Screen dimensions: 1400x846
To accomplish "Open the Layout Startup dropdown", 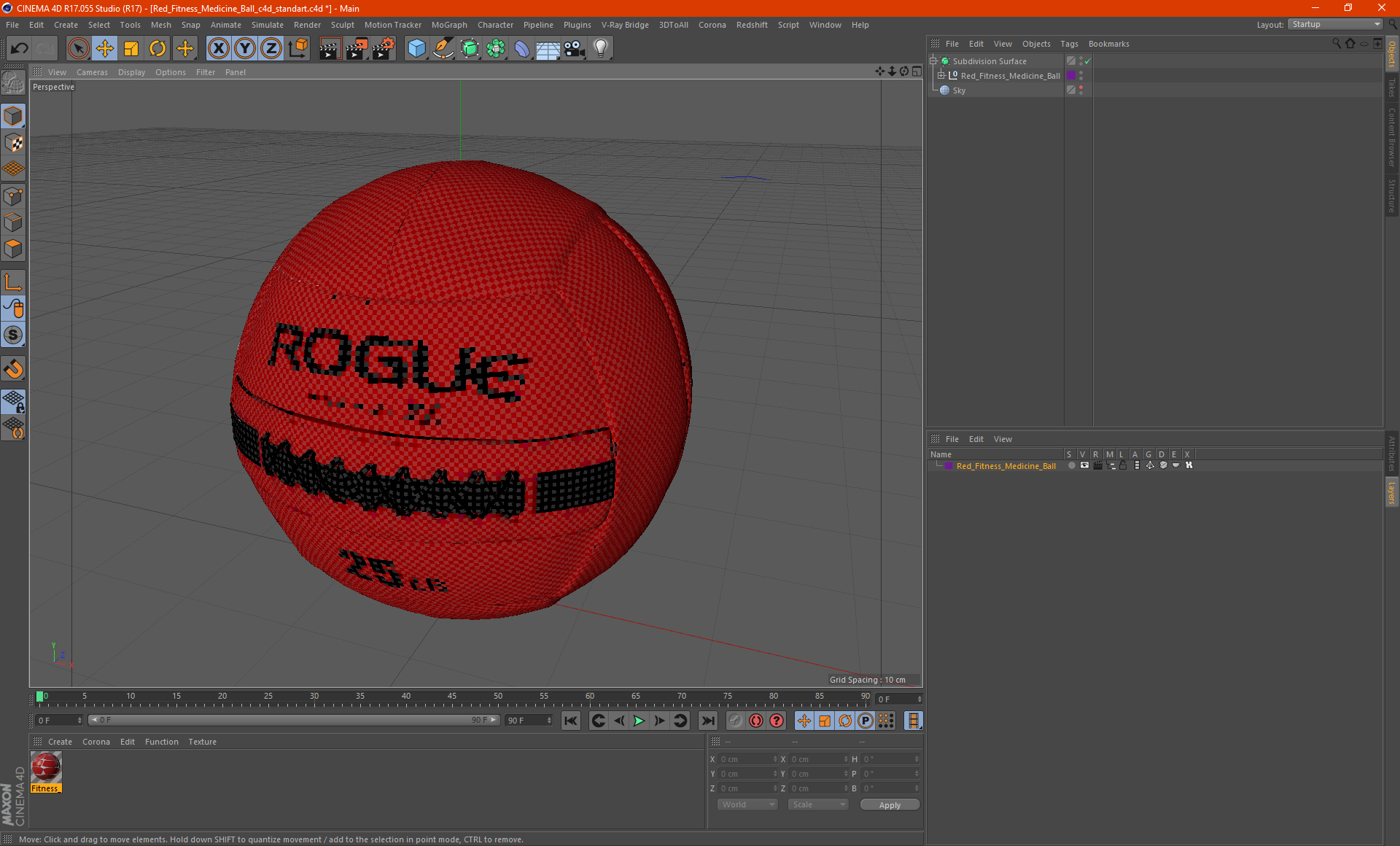I will click(1334, 24).
